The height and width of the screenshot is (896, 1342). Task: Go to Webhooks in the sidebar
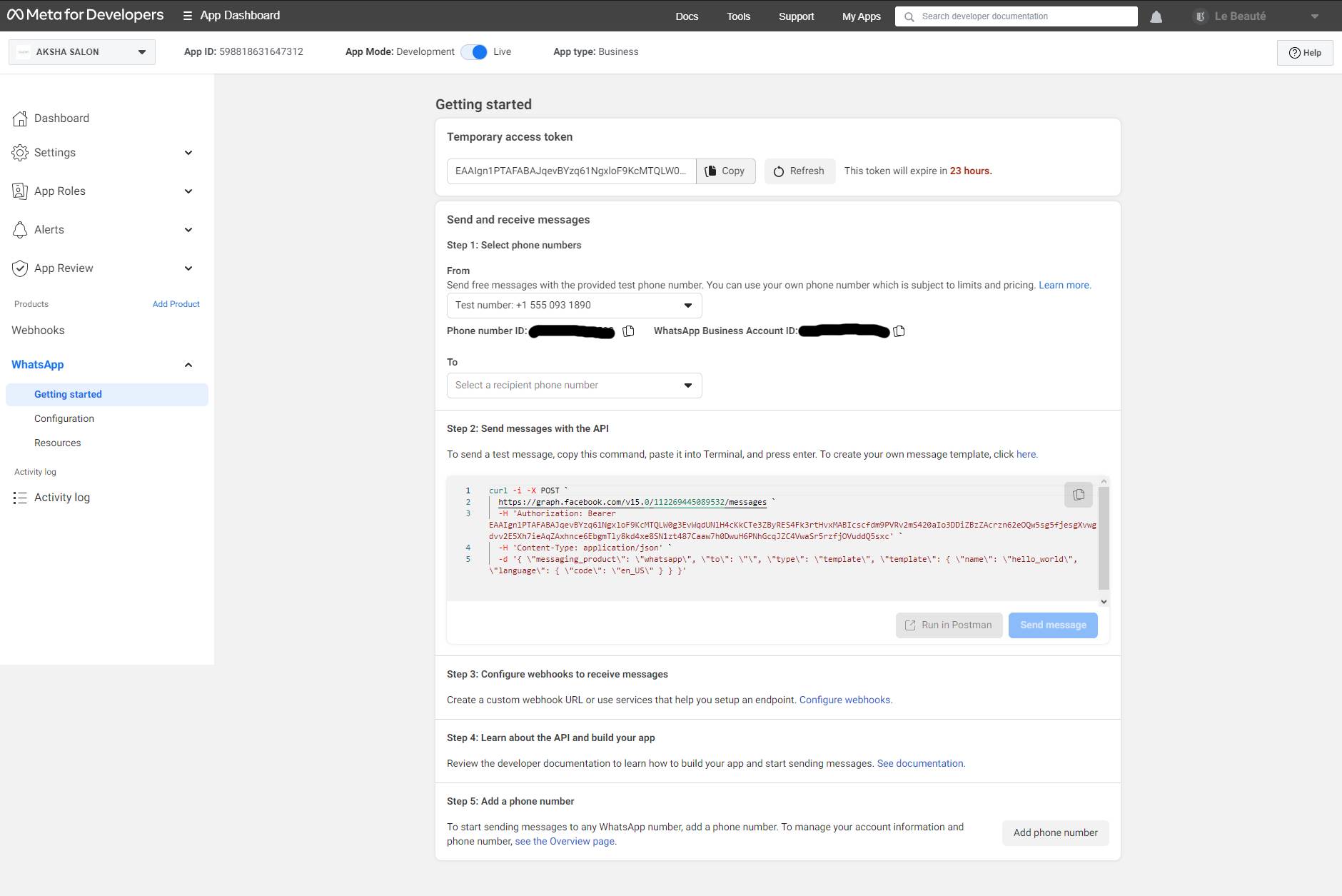coord(38,331)
